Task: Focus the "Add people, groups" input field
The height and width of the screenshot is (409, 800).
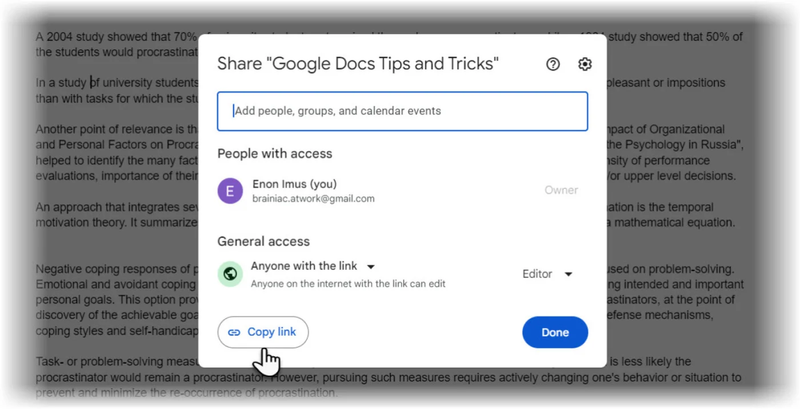Action: [403, 111]
